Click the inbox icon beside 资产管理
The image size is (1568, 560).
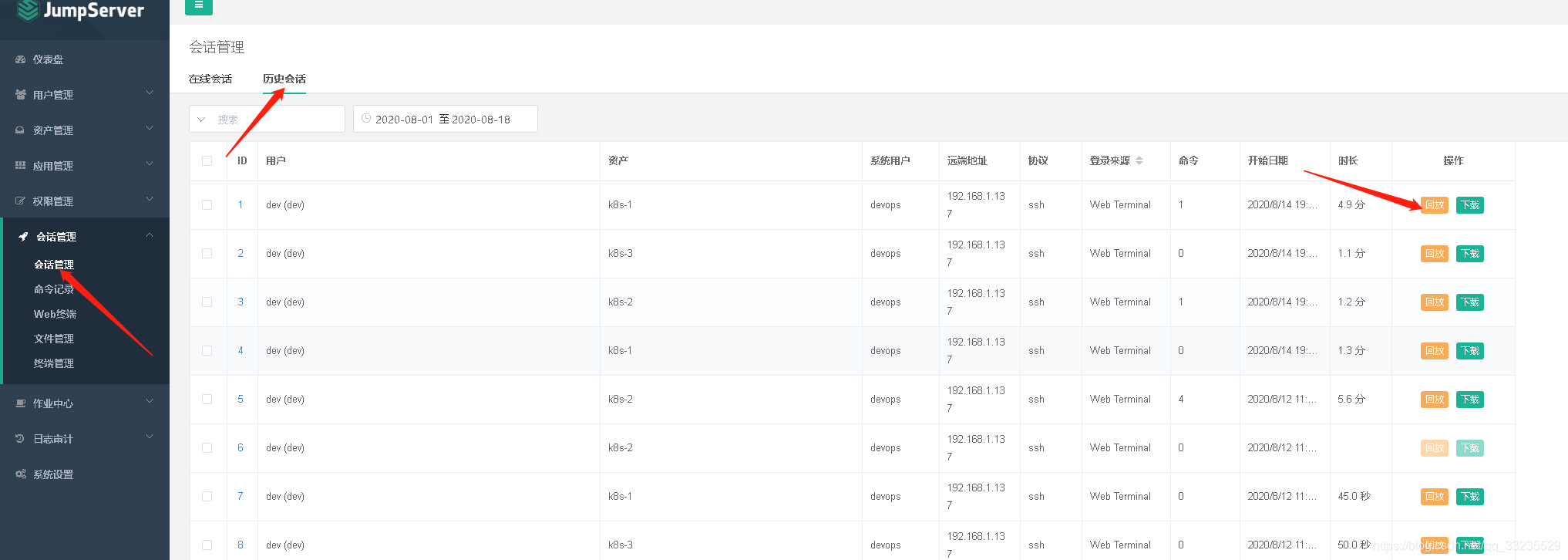[x=21, y=130]
